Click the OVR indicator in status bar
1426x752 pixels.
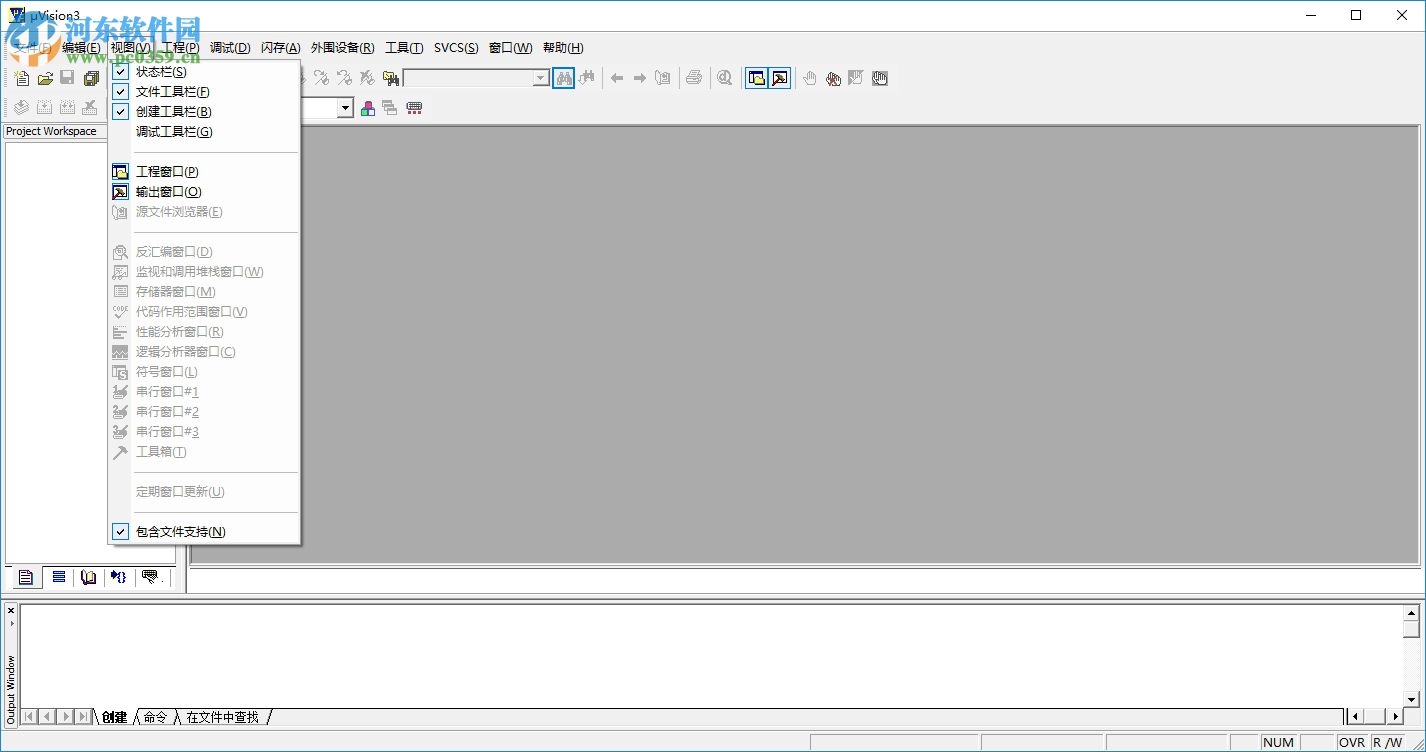(x=1352, y=742)
